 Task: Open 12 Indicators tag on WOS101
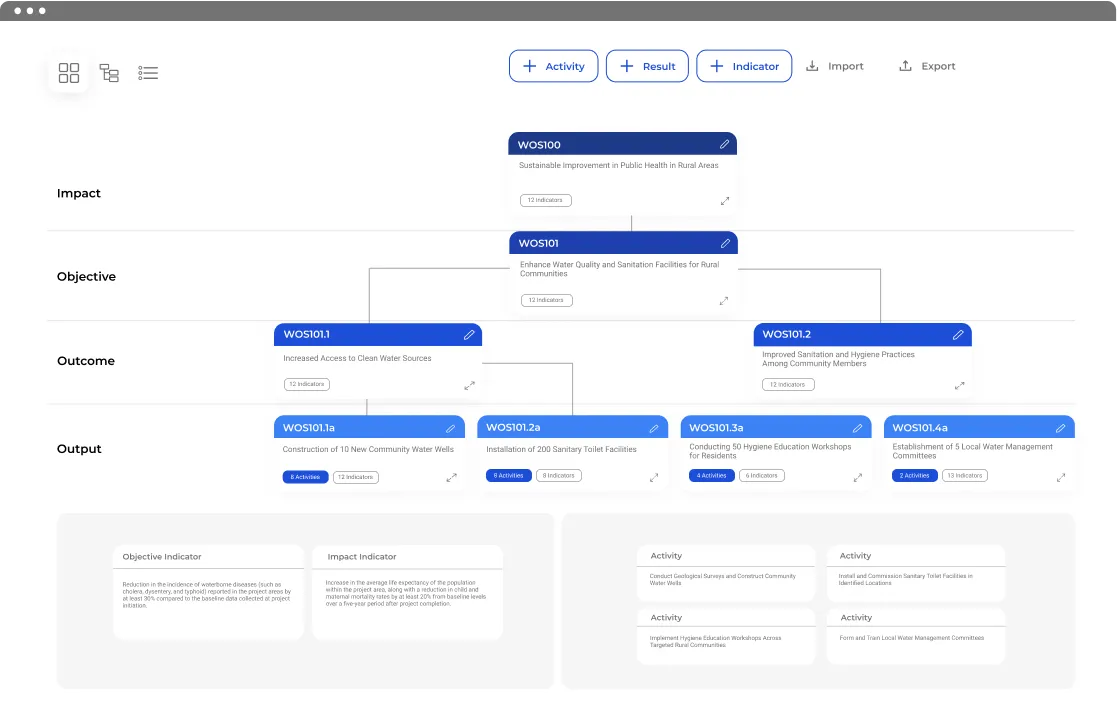[546, 300]
